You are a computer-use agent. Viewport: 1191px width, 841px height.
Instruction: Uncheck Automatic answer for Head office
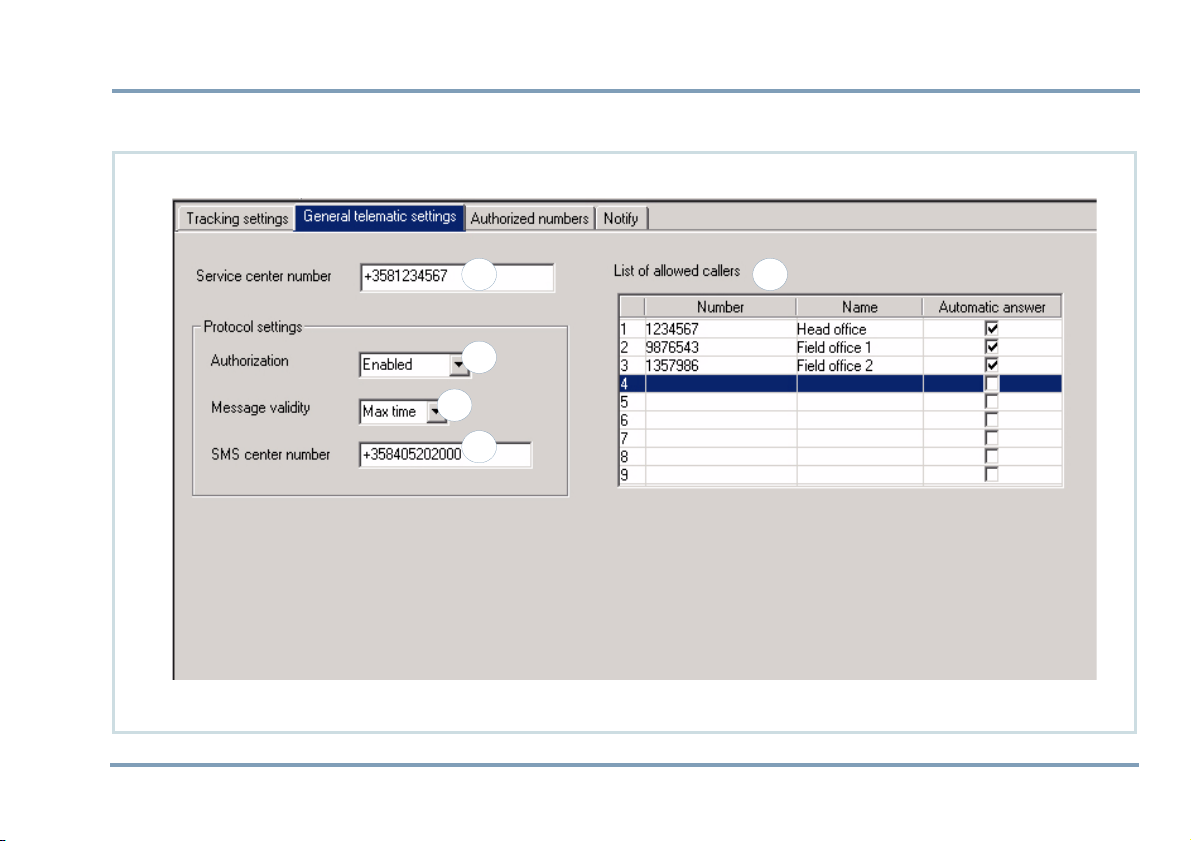click(991, 329)
